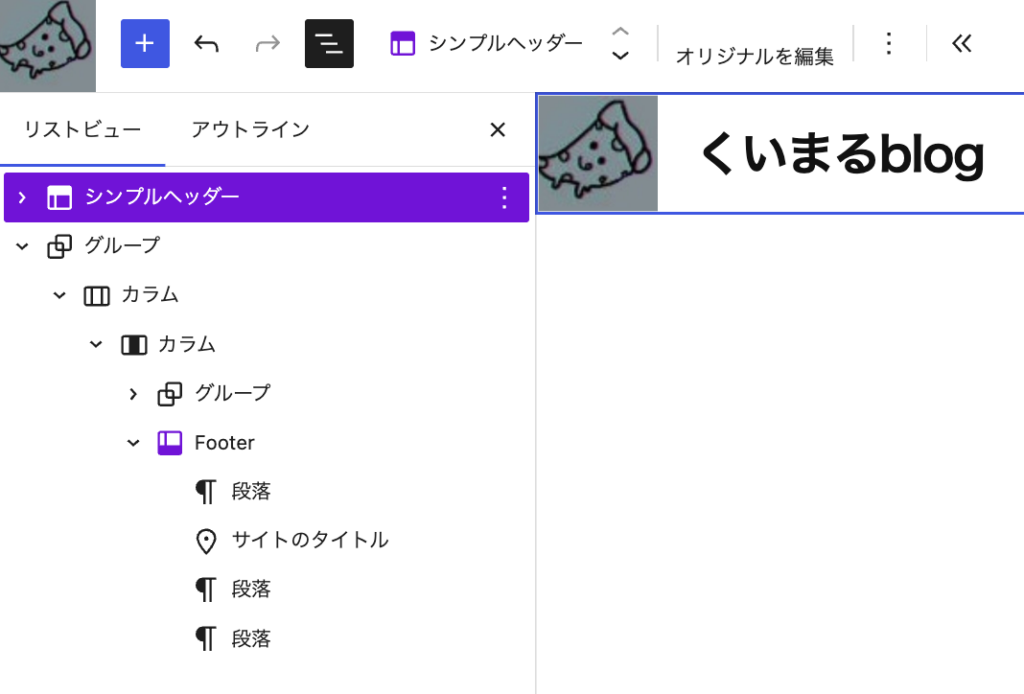Click the くいまるblog site title in canvas
This screenshot has height=694, width=1024.
click(841, 155)
